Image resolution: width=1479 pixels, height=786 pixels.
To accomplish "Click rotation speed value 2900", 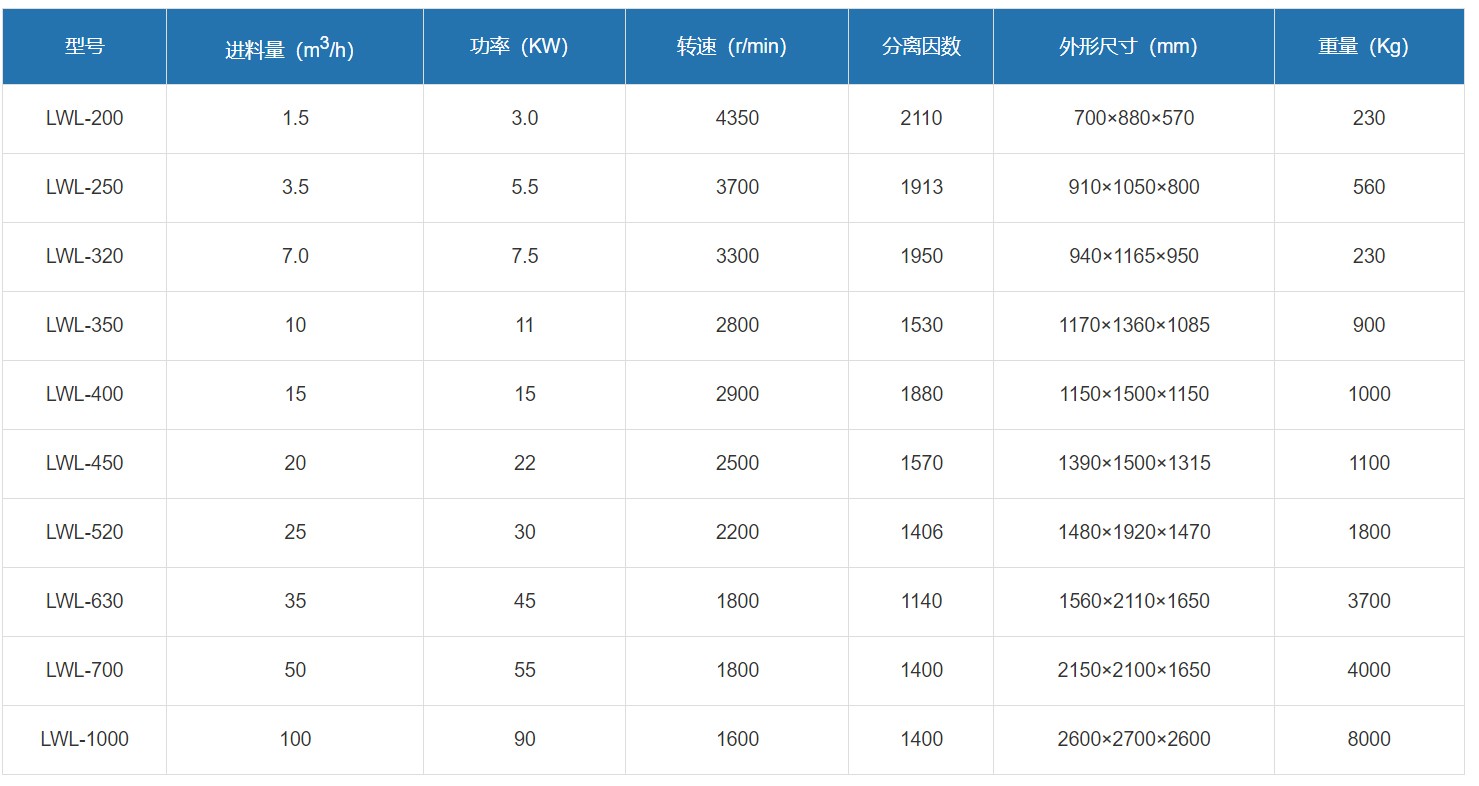I will [737, 394].
